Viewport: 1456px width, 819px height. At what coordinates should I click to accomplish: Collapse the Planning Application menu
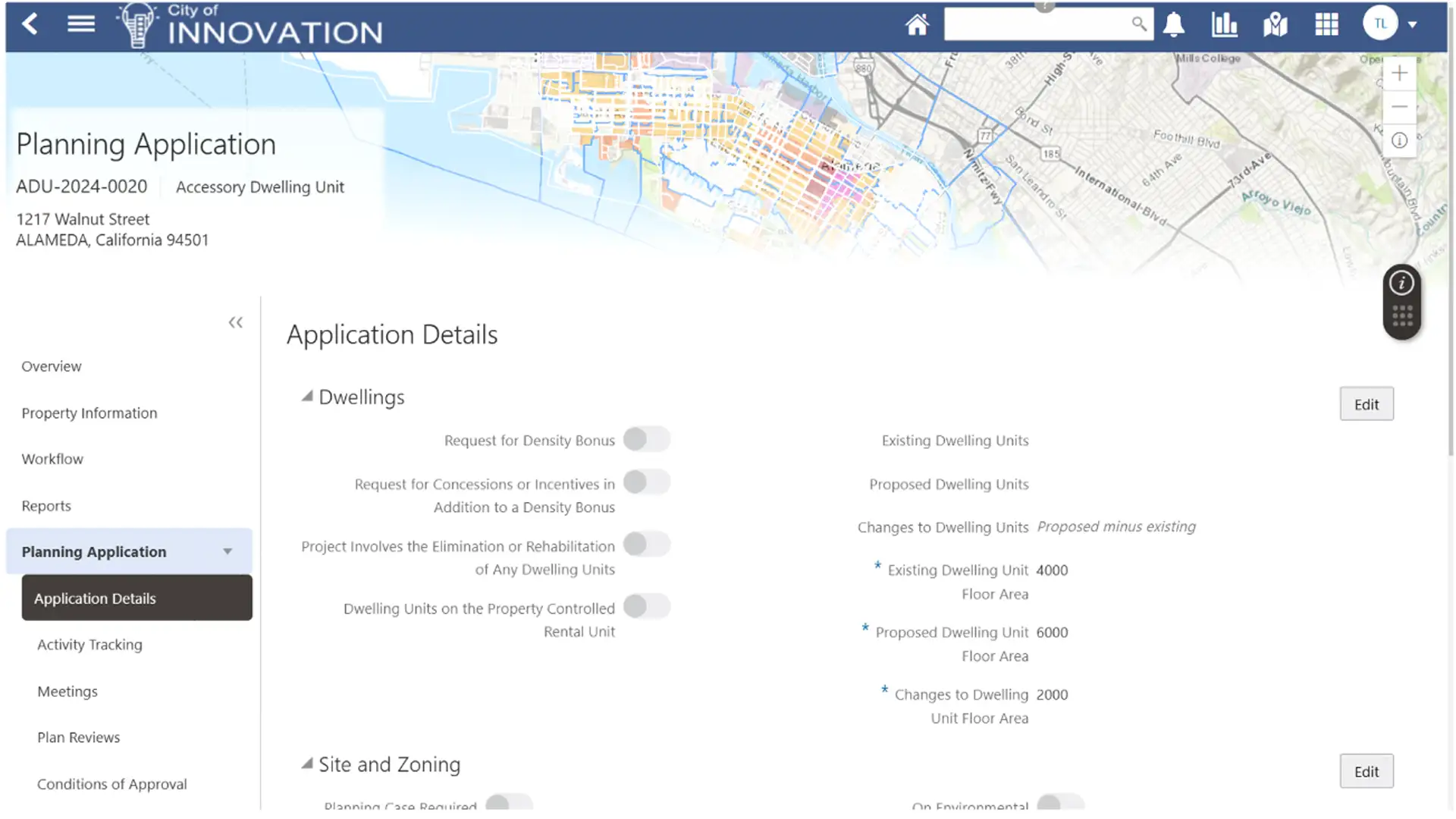227,552
